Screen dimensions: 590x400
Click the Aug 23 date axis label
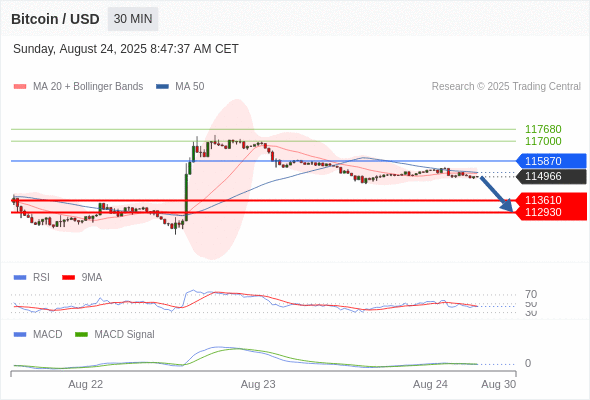click(x=258, y=384)
